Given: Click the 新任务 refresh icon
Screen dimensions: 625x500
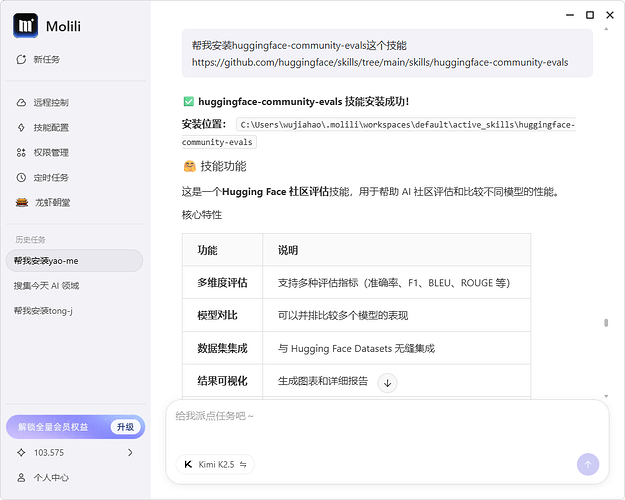Looking at the screenshot, I should point(21,59).
